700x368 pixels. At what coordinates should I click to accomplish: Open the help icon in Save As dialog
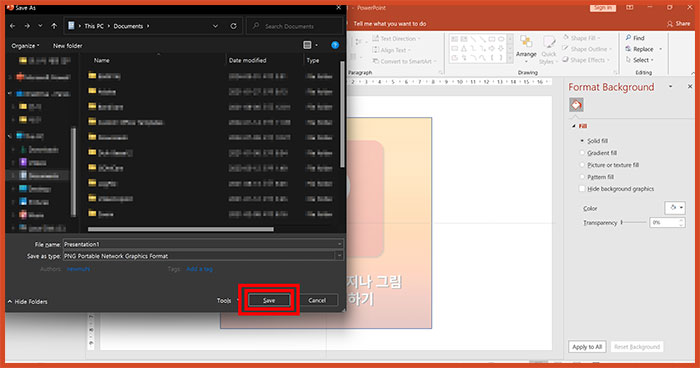coord(335,45)
